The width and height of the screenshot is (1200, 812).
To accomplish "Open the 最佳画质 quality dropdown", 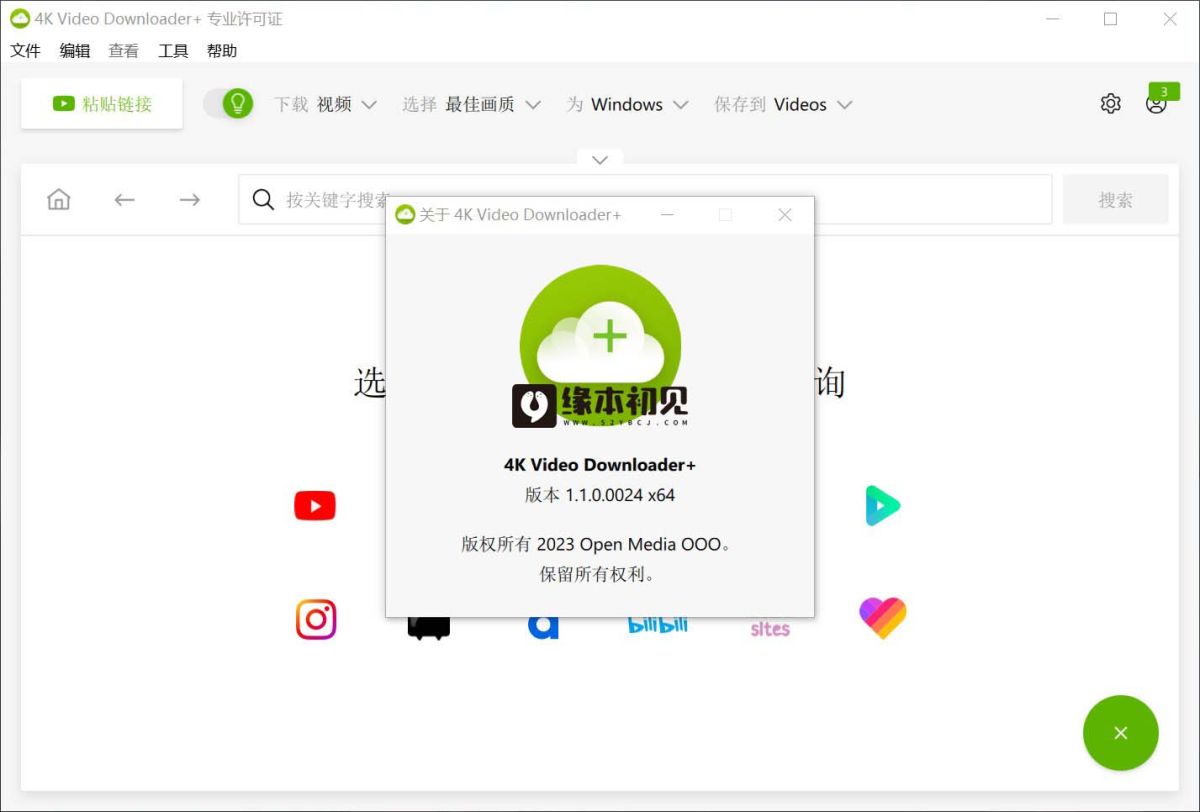I will [472, 104].
